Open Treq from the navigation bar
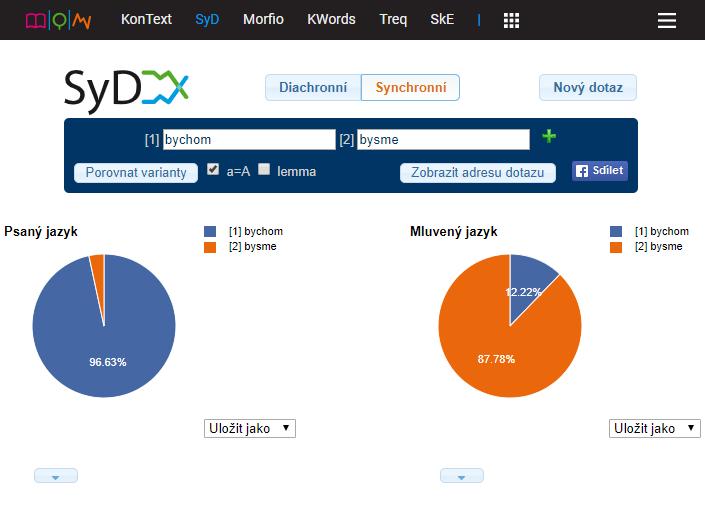This screenshot has width=705, height=528. [393, 19]
